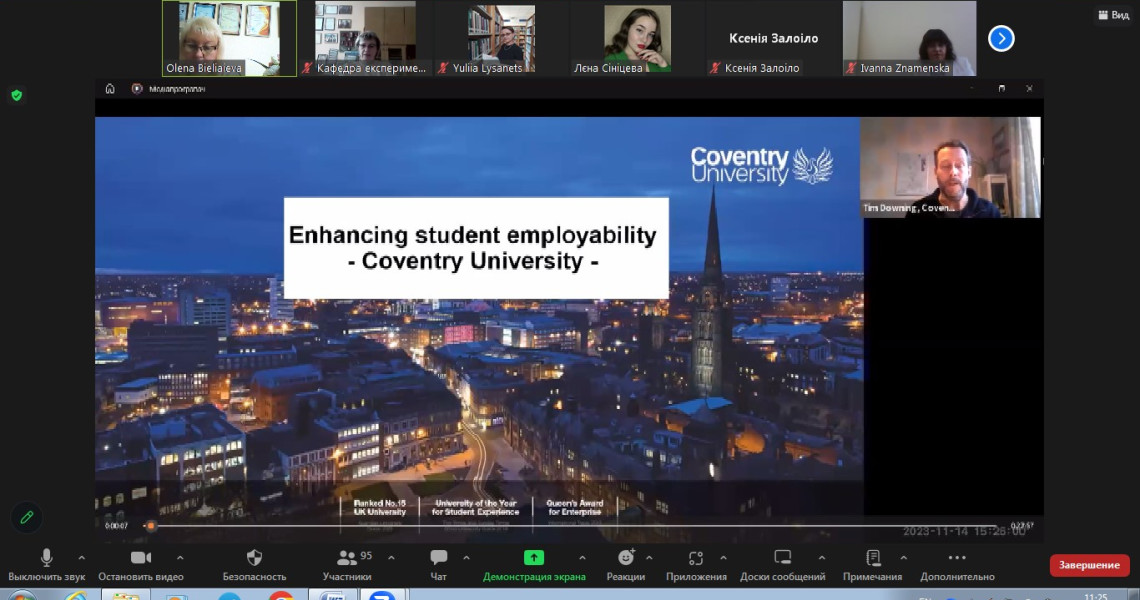Open the Дополнительно more menu
1140x600 pixels.
click(x=958, y=565)
